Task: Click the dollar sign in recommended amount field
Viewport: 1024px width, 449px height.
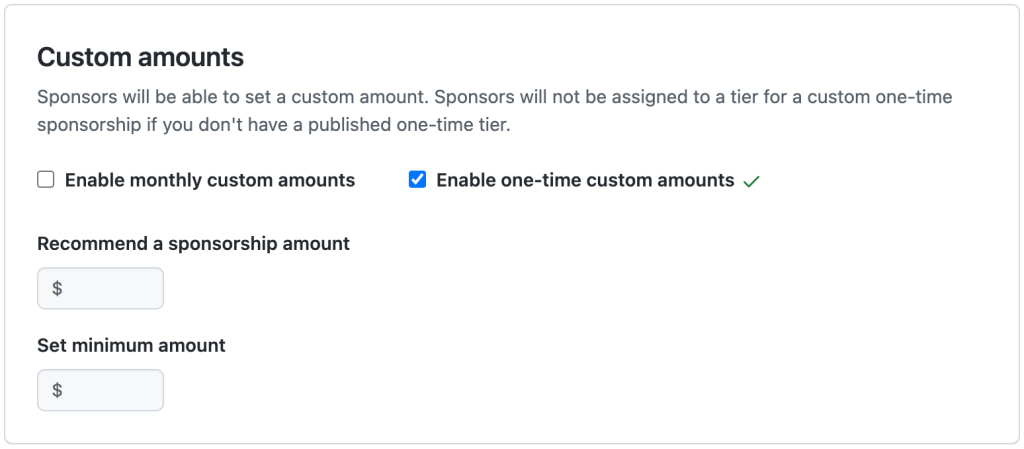Action: pos(57,289)
